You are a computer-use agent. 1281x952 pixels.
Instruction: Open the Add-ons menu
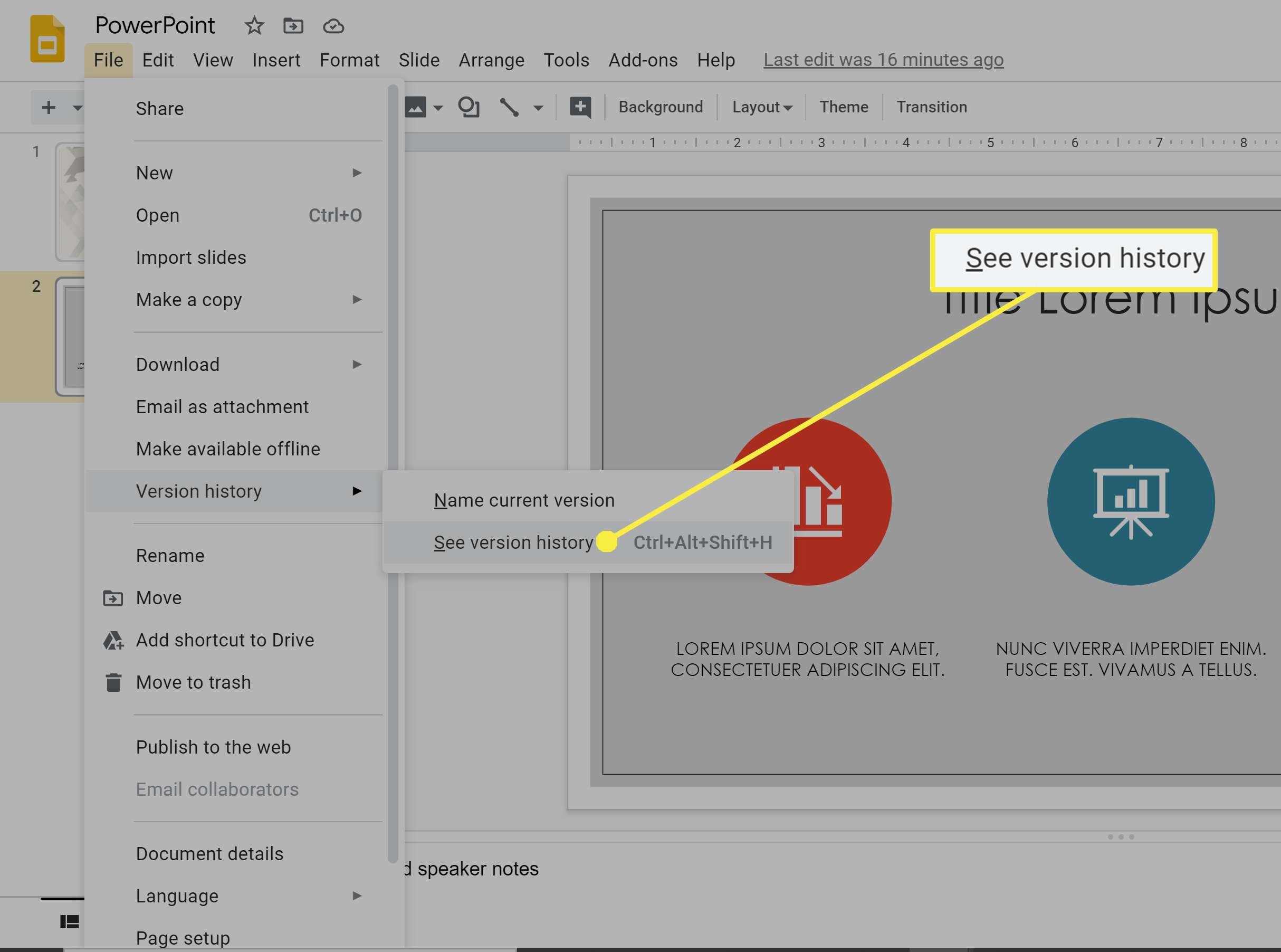pos(643,60)
